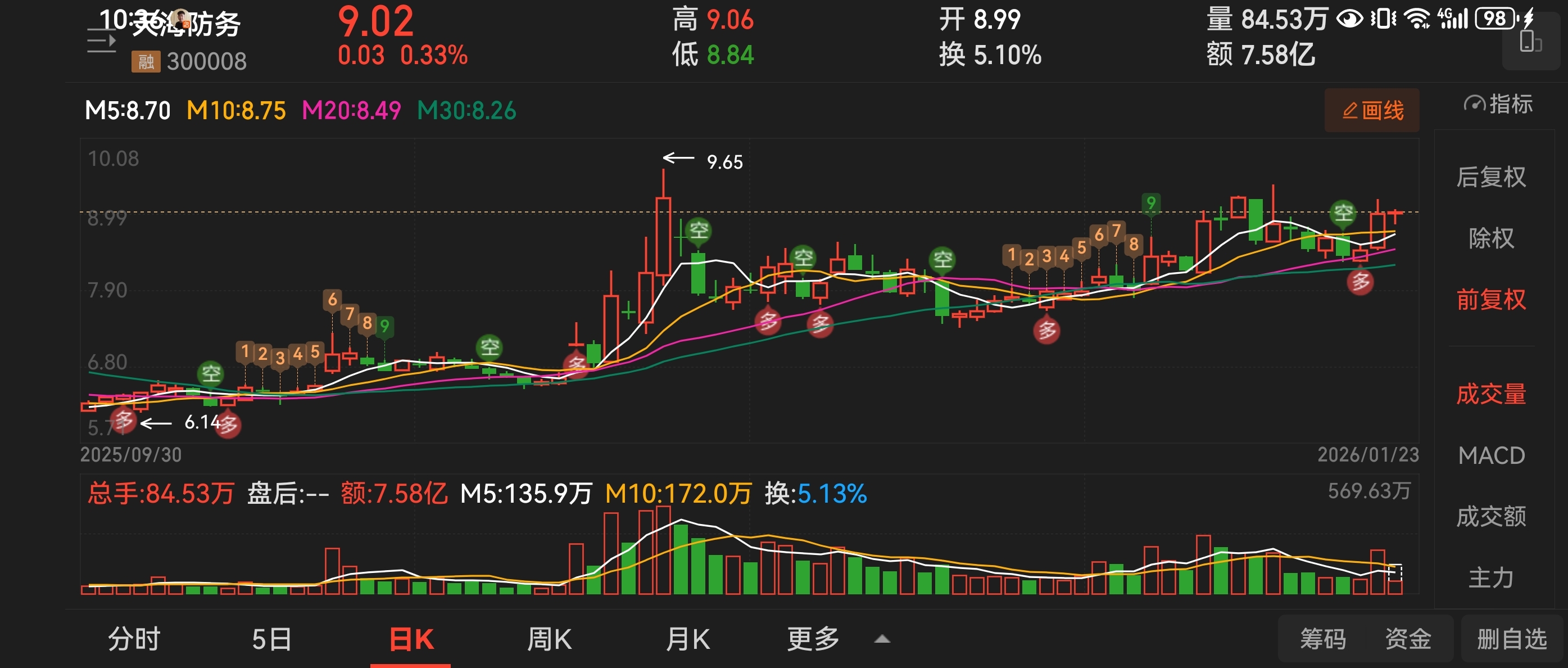This screenshot has width=1568, height=668.
Task: Tap the arrow beside 更多
Action: click(882, 639)
